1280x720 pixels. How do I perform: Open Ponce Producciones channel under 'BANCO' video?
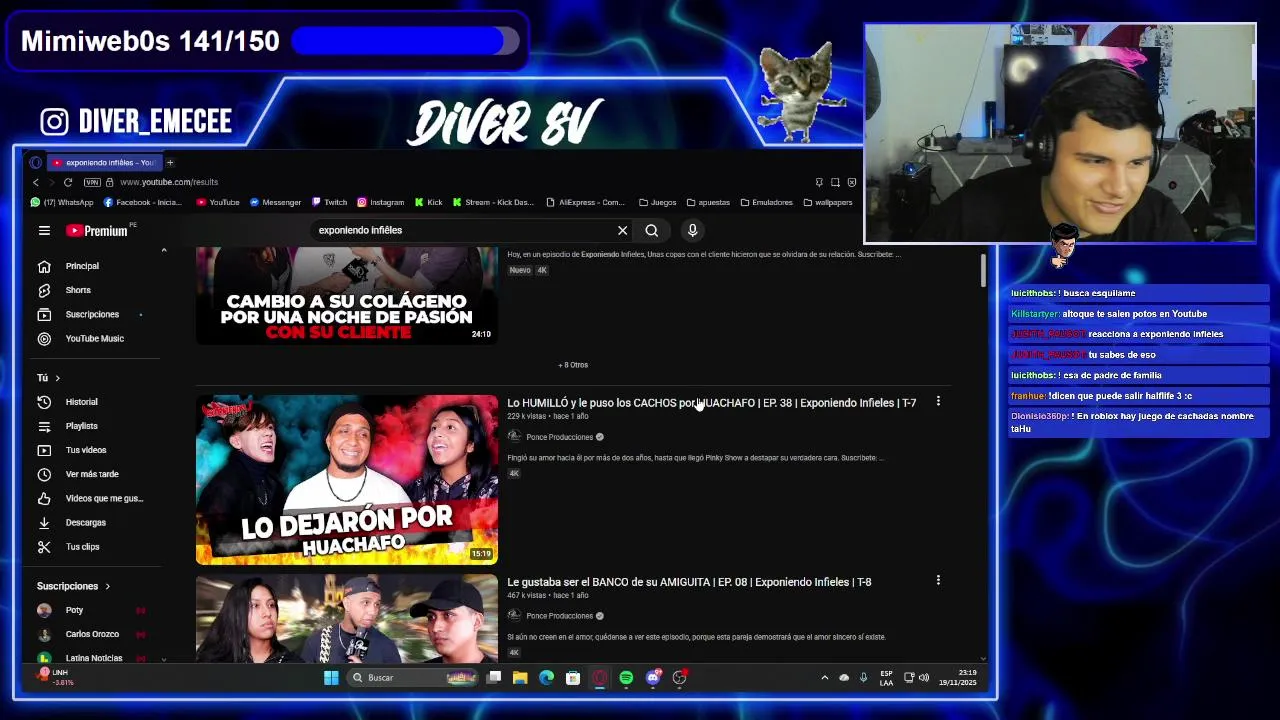pos(559,616)
